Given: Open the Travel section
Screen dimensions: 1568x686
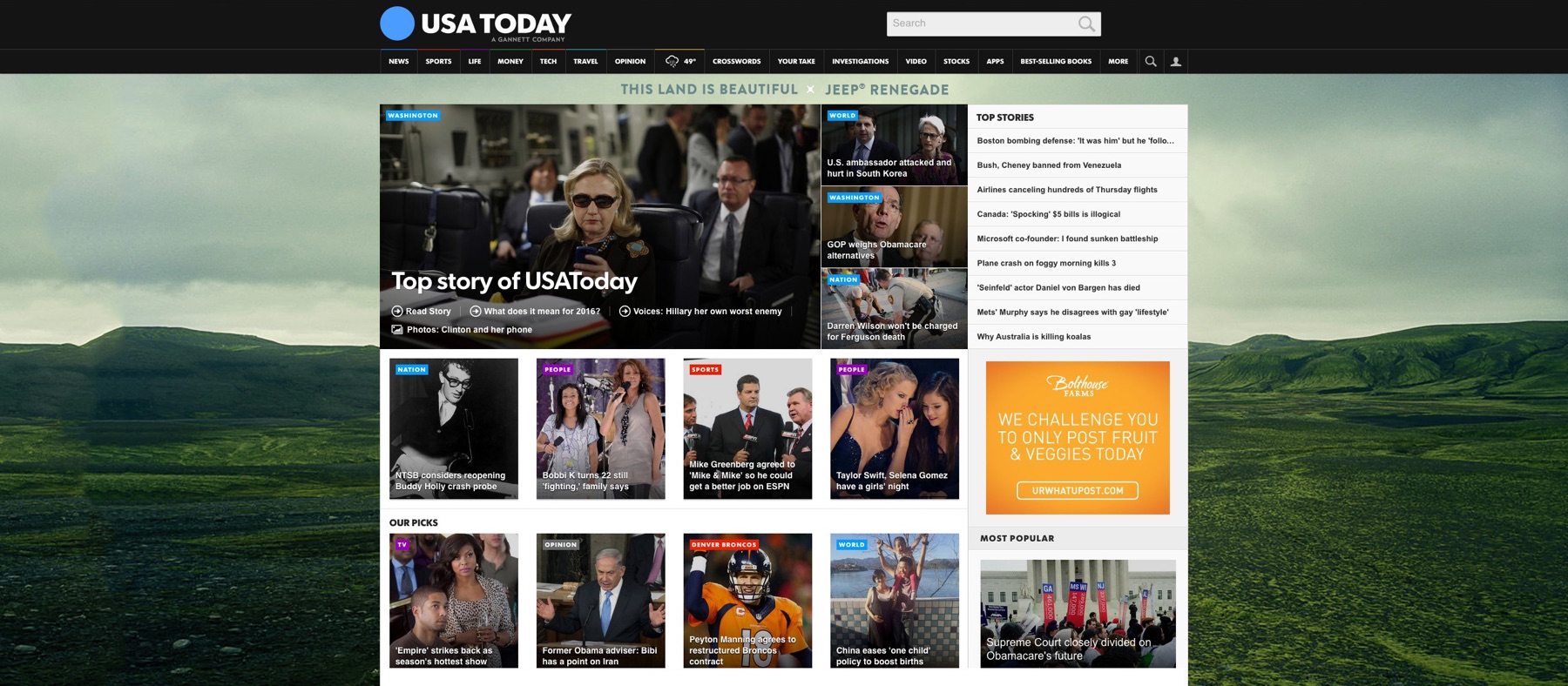Looking at the screenshot, I should click(x=585, y=62).
